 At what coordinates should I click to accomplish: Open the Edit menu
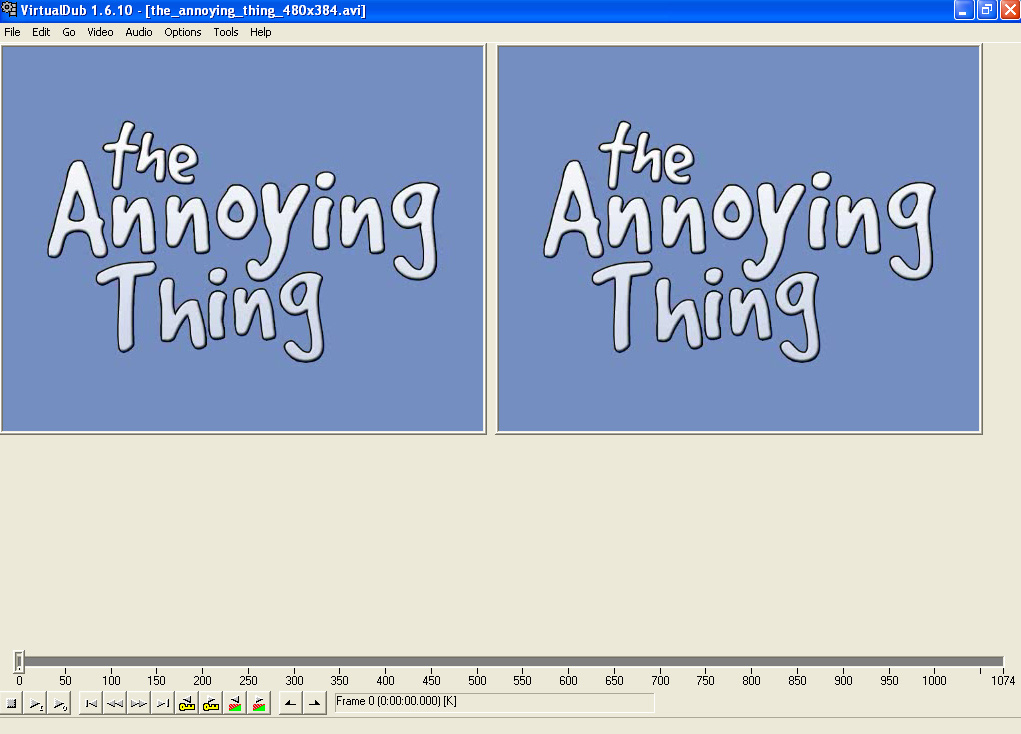pyautogui.click(x=41, y=32)
